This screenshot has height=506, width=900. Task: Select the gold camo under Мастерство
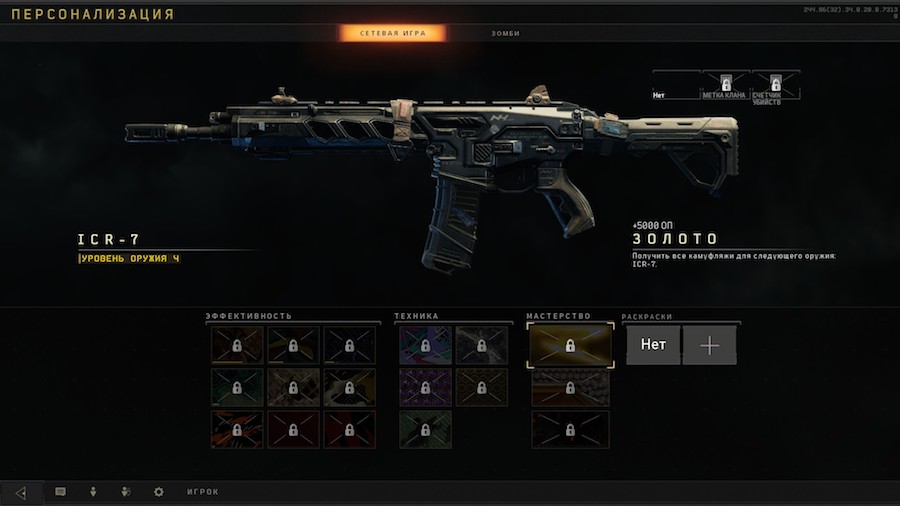[570, 345]
